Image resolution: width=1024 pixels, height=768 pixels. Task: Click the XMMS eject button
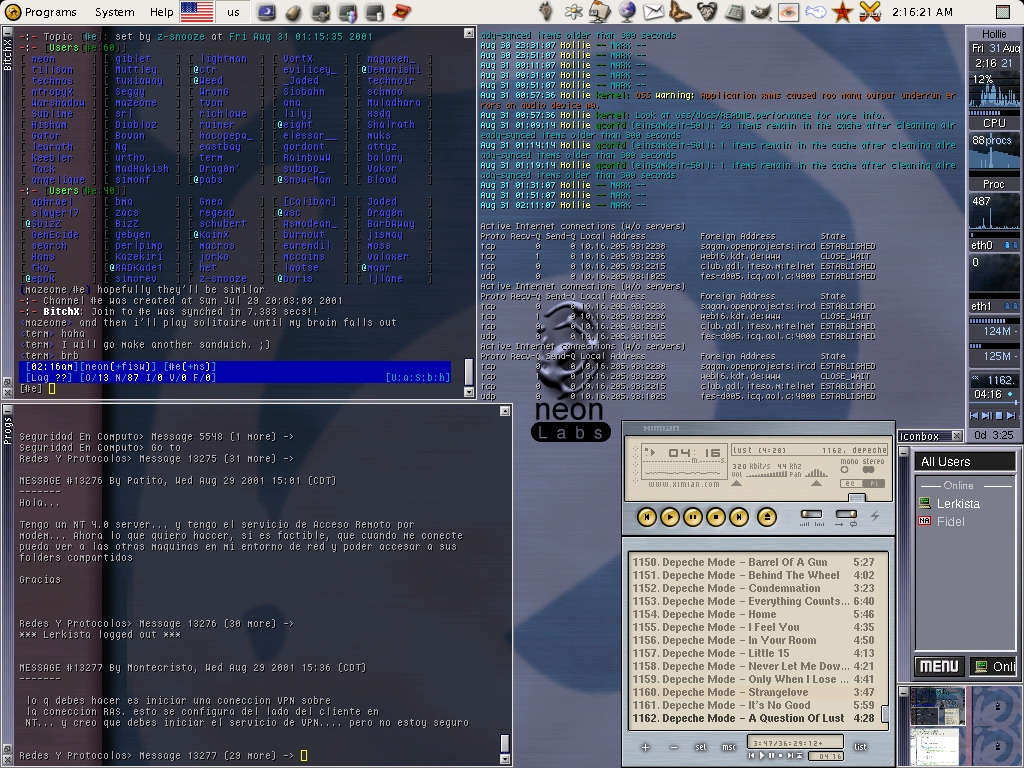[x=767, y=517]
